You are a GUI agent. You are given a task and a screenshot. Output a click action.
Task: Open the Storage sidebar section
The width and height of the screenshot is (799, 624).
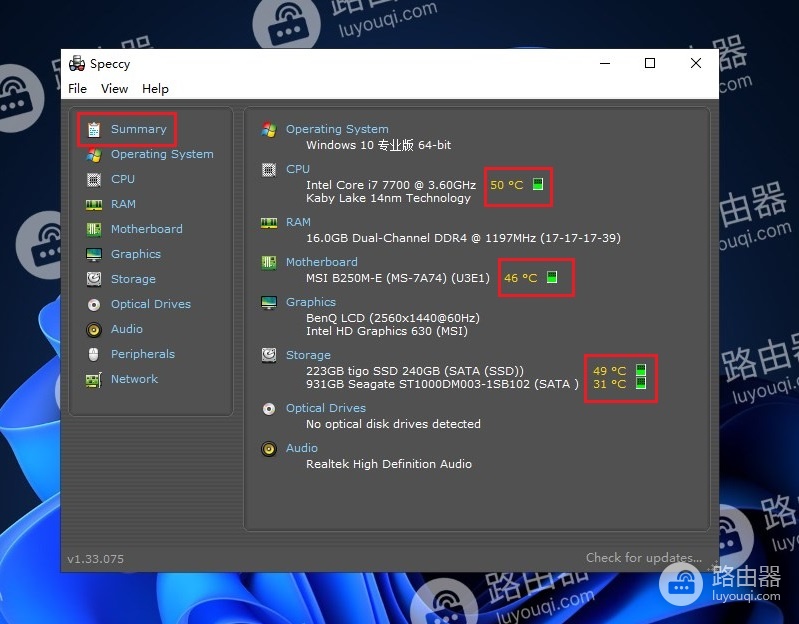tap(133, 279)
